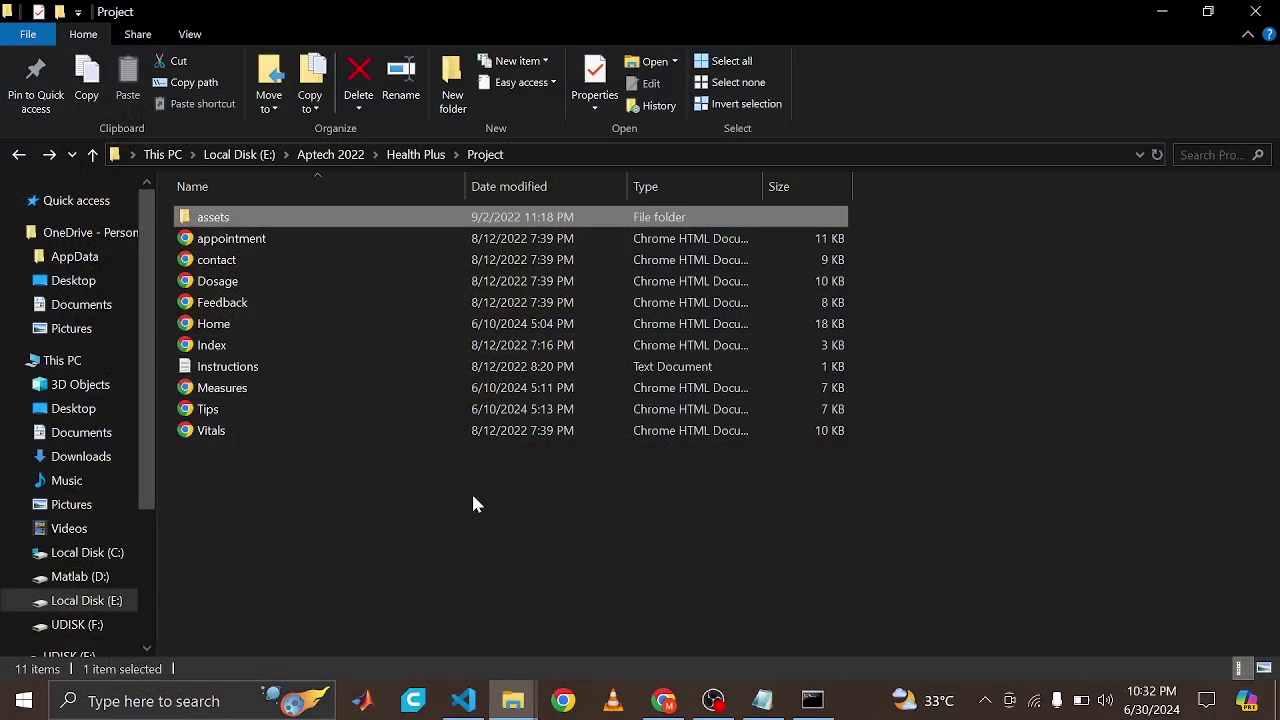
Task: Click the History command
Action: tap(650, 105)
